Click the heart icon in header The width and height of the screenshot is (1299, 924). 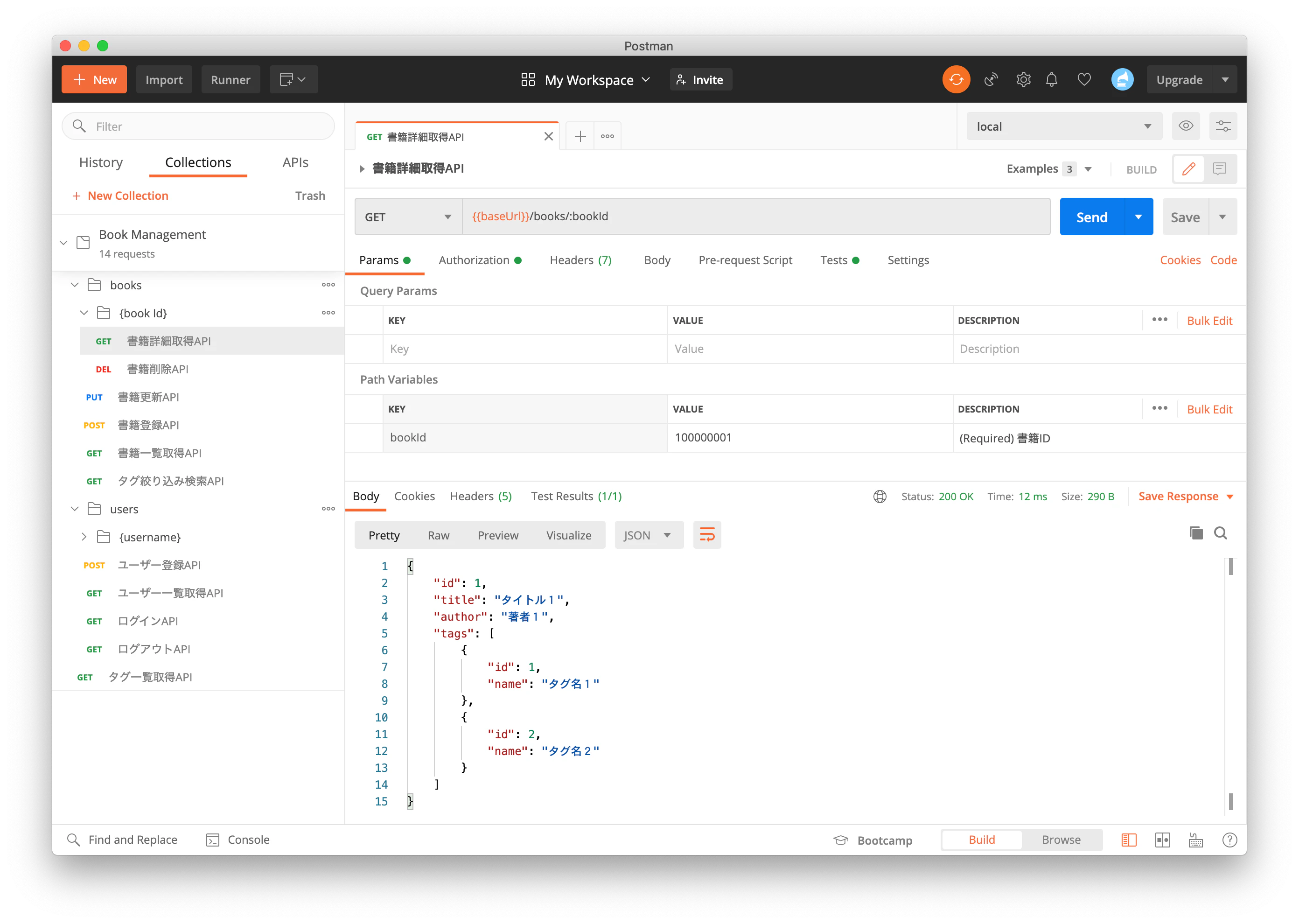[1083, 80]
